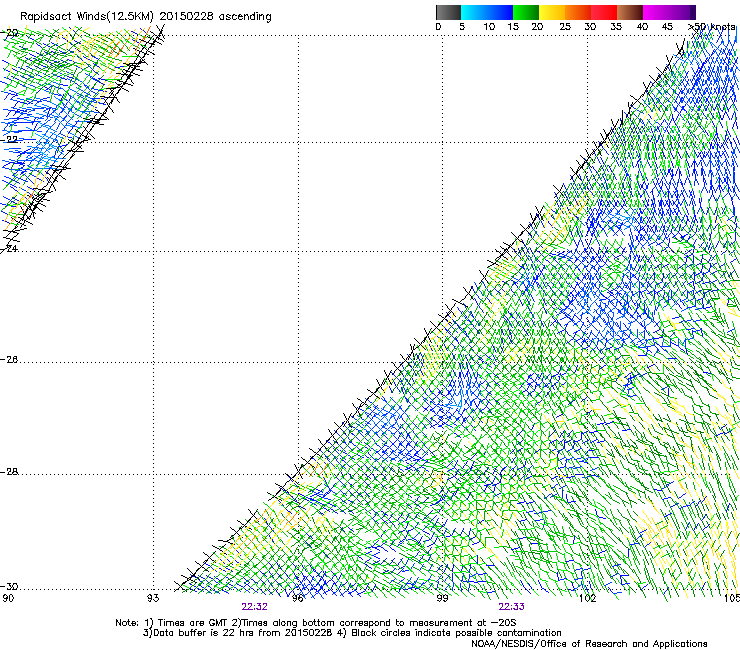The width and height of the screenshot is (740, 650).
Task: Click the note 'Times are GMT'
Action: [193, 623]
